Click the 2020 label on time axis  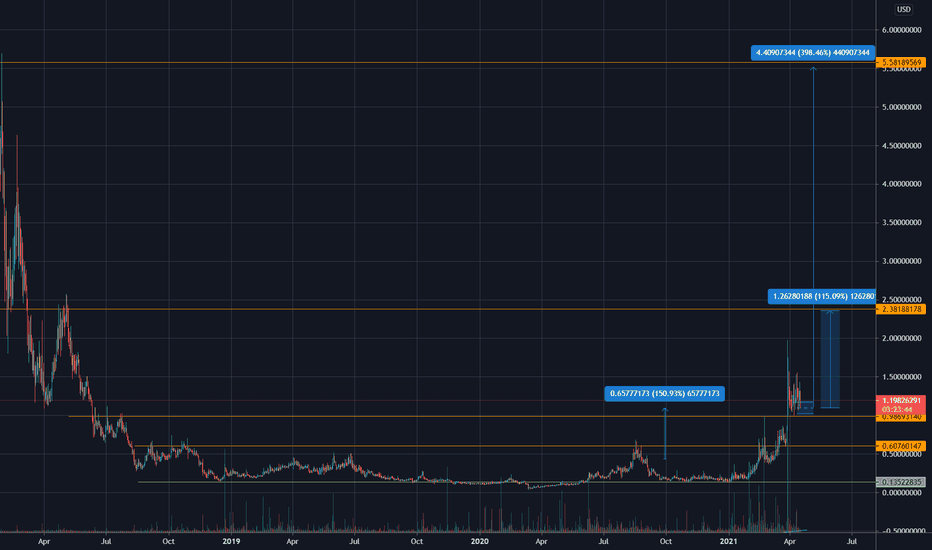coord(479,541)
